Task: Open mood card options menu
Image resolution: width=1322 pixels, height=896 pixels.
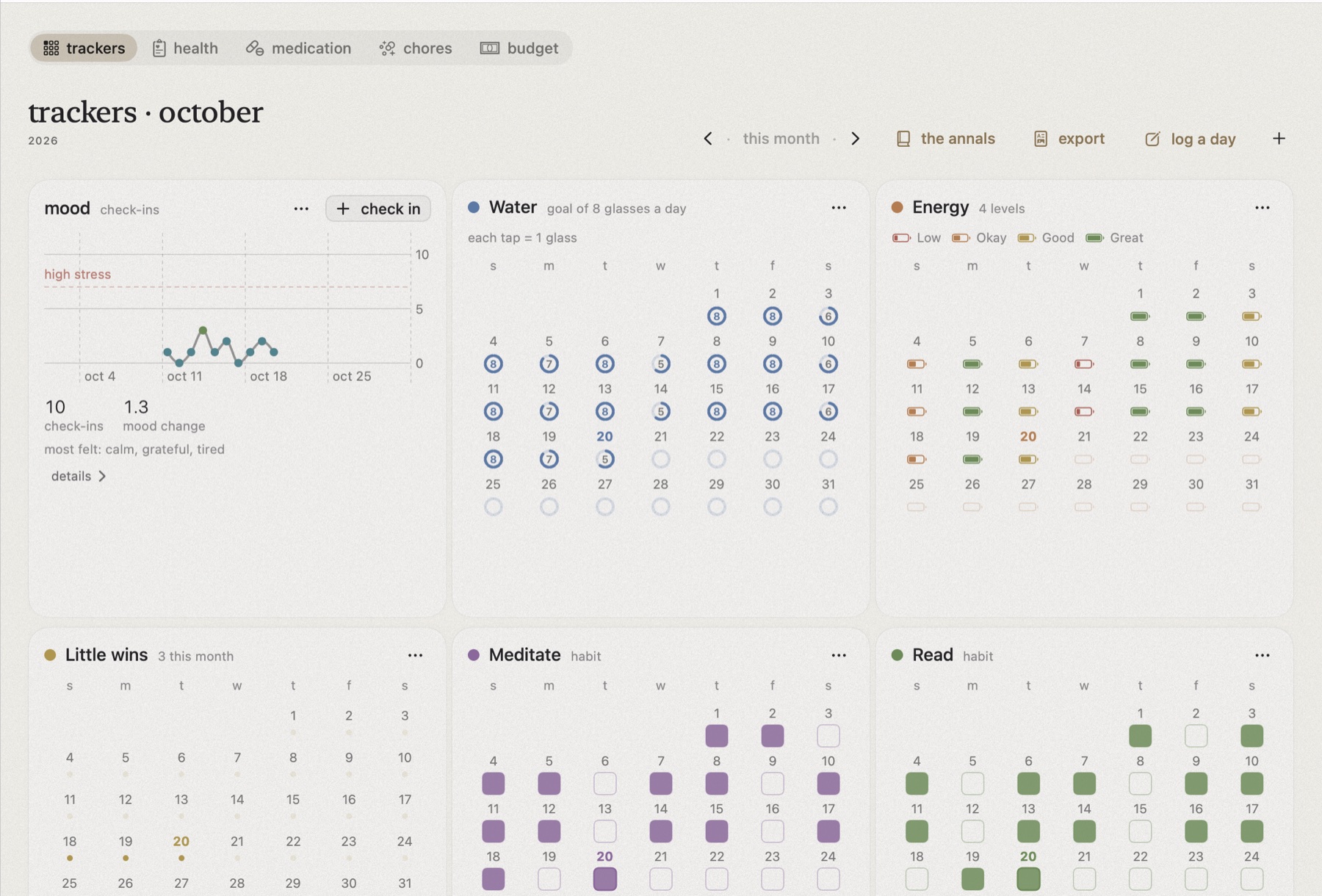Action: point(301,209)
